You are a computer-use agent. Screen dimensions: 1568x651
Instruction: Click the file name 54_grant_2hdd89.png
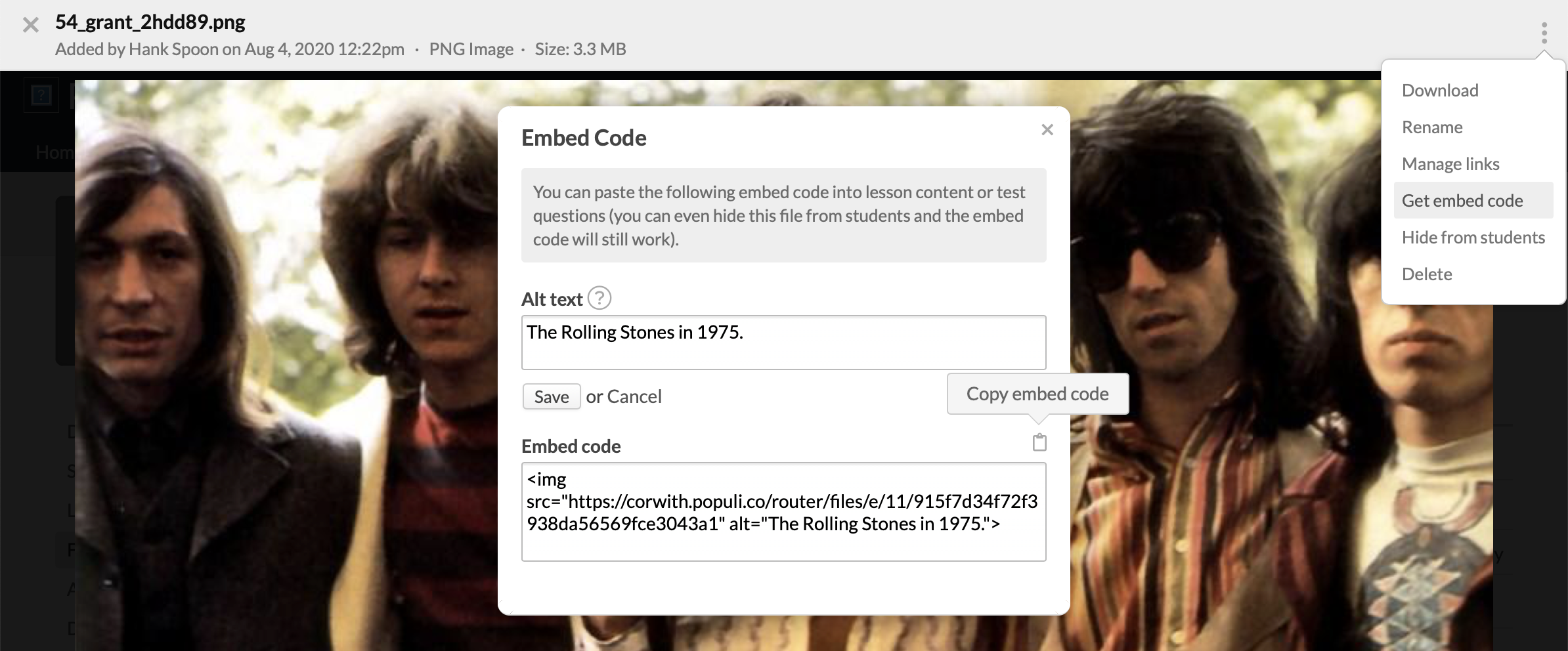tap(150, 22)
